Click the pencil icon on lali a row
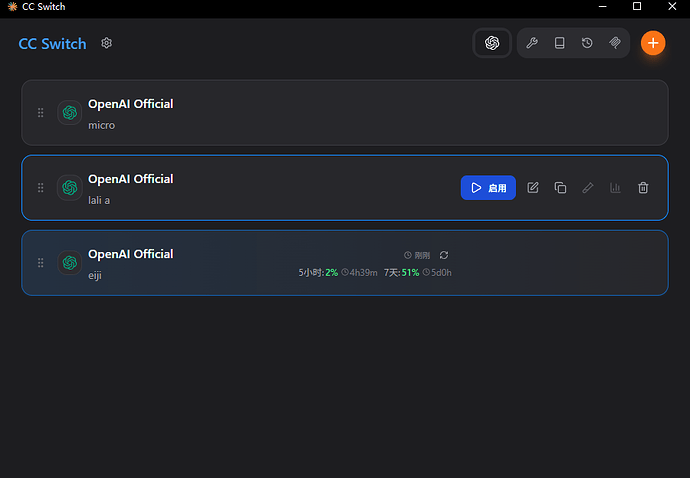Image resolution: width=690 pixels, height=478 pixels. pyautogui.click(x=588, y=188)
